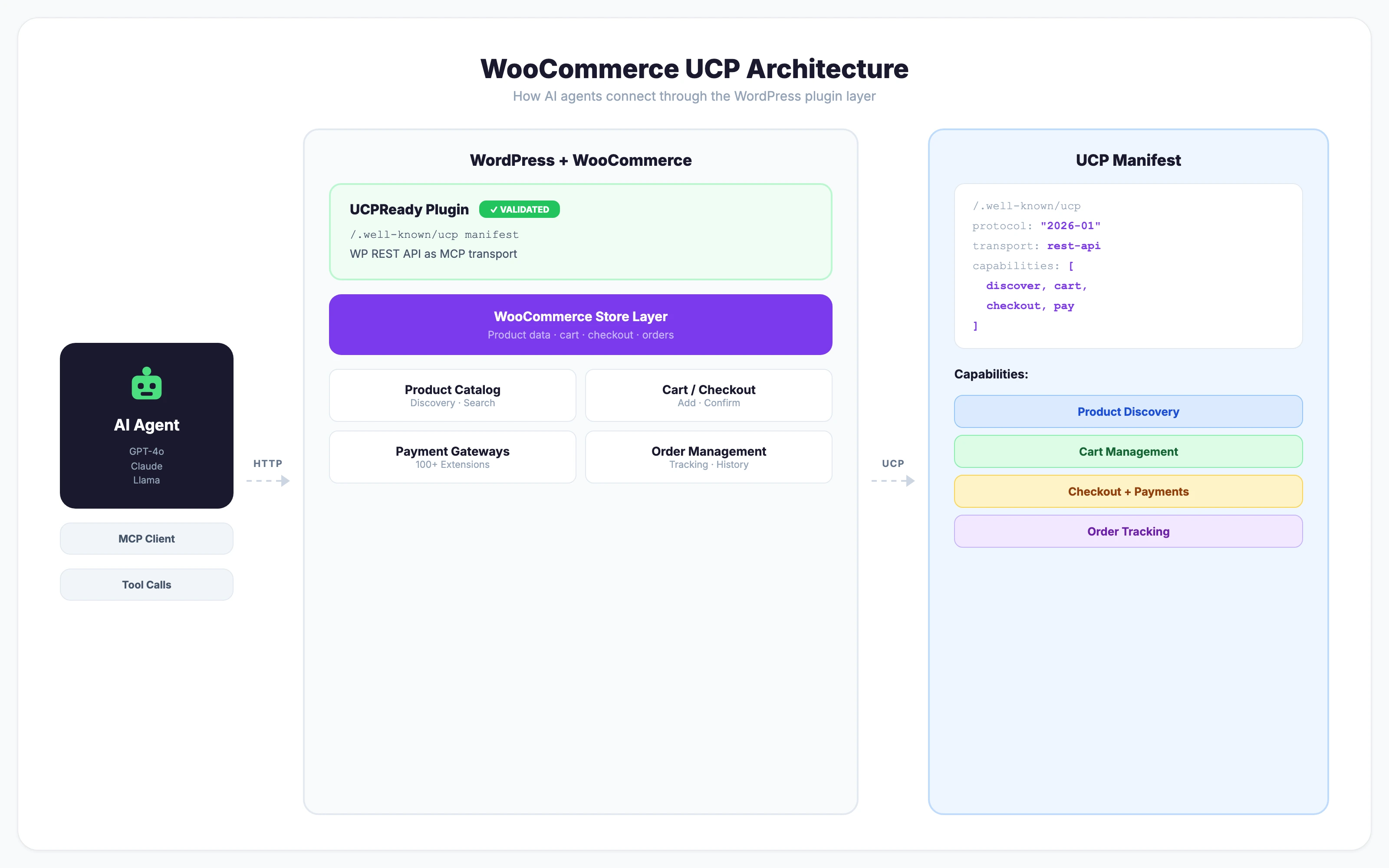Image resolution: width=1389 pixels, height=868 pixels.
Task: Open the Cart / Checkout card
Action: 708,395
